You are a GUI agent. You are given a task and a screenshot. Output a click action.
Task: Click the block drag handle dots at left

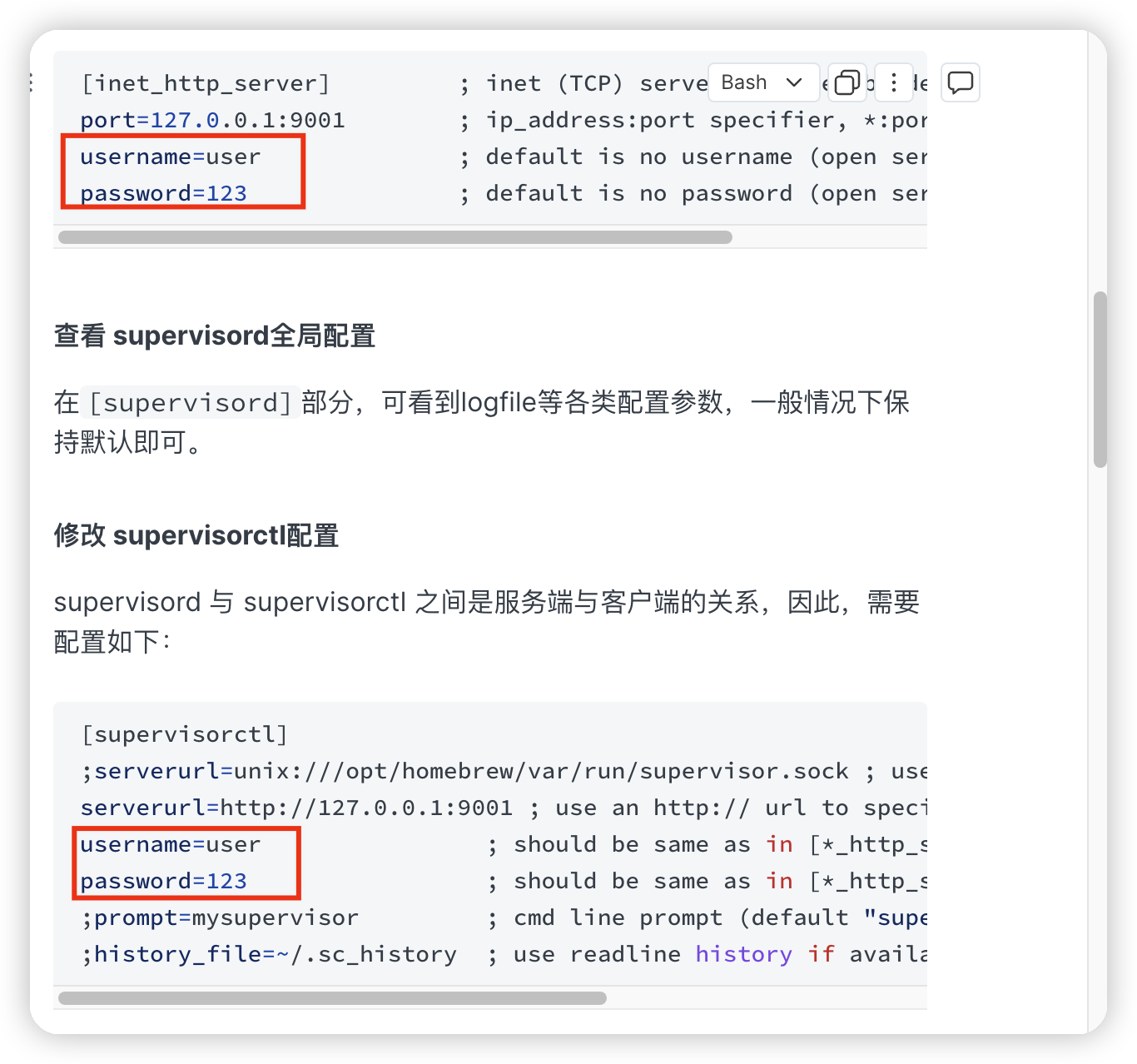tap(32, 82)
